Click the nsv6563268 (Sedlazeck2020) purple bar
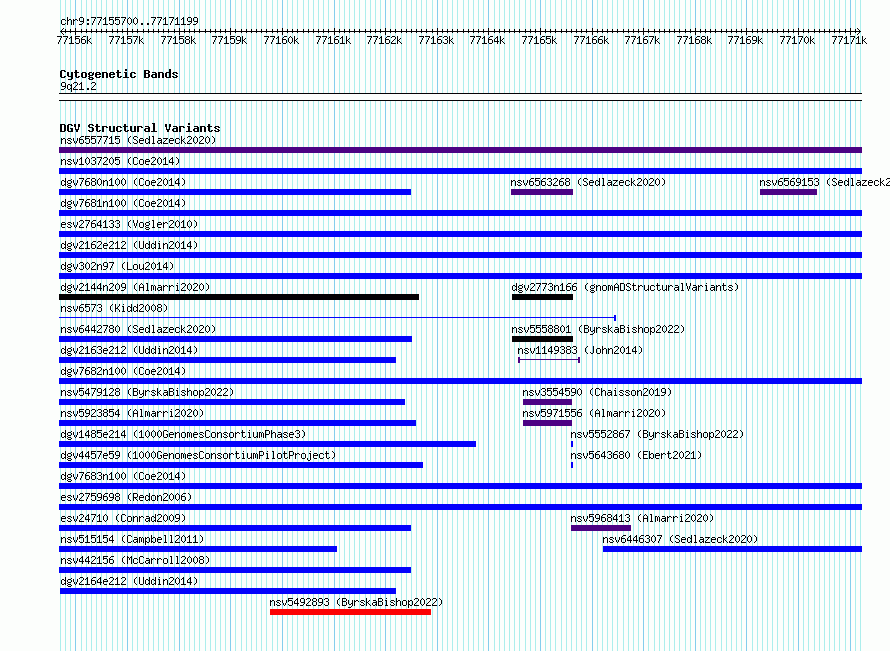 click(541, 192)
